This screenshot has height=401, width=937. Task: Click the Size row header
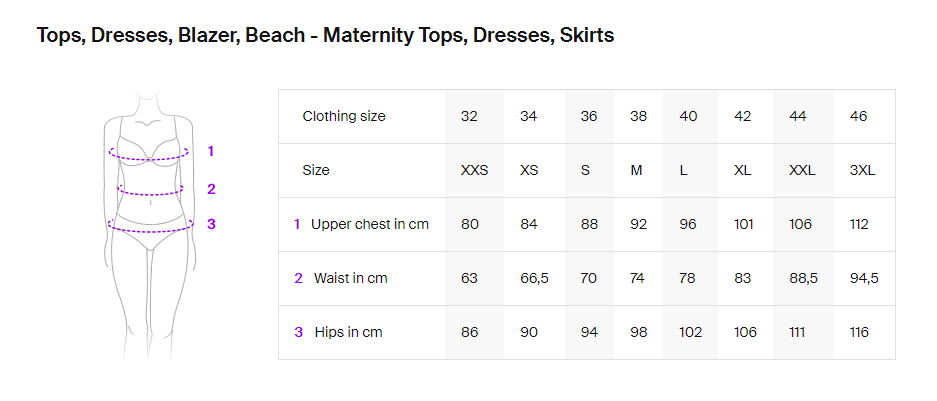click(316, 170)
